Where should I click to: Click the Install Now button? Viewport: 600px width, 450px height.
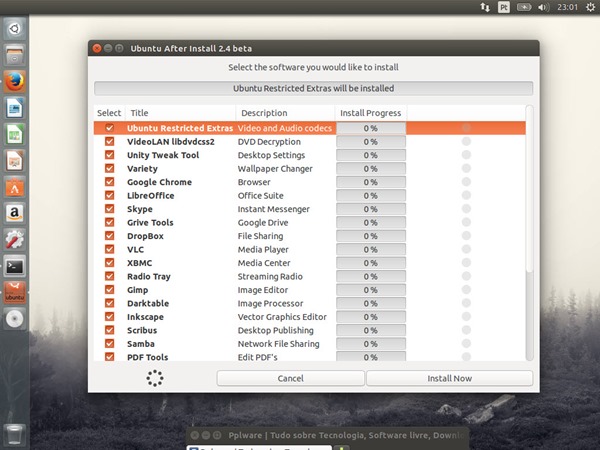coord(450,378)
